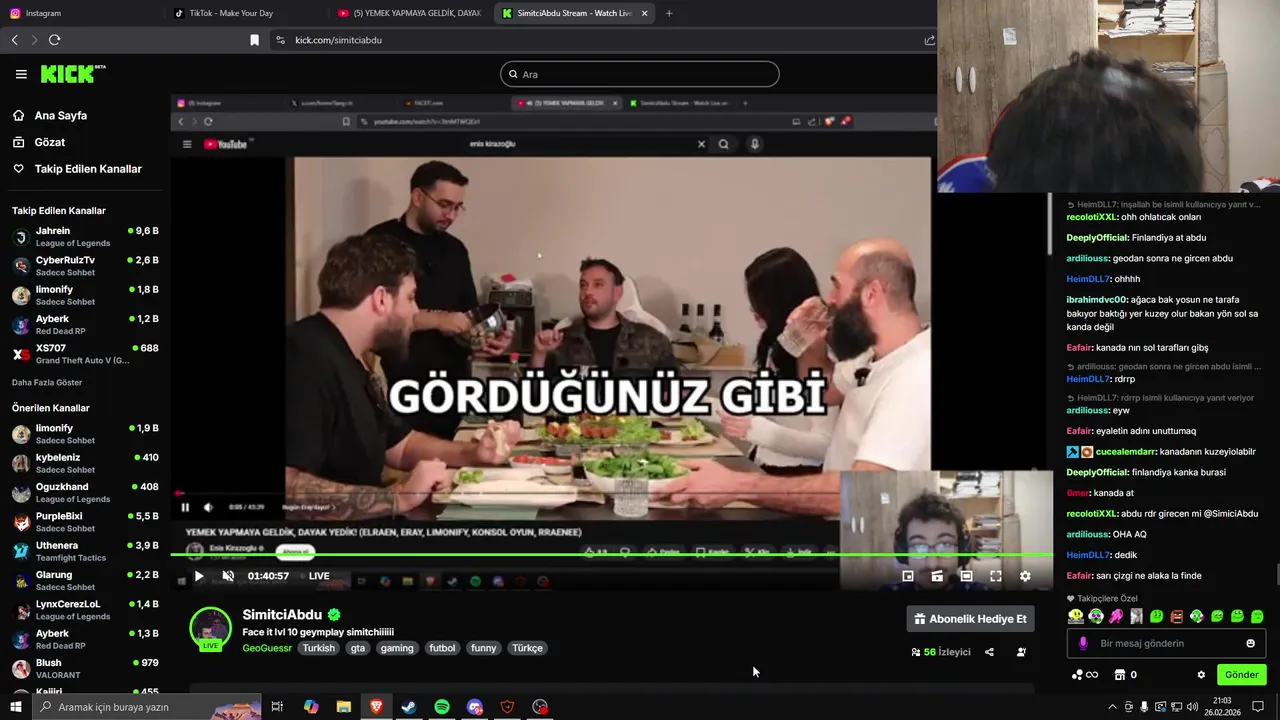Switch to the YEMEK YAPMAYA GELDİK tab
Viewport: 1280px width, 720px height.
pyautogui.click(x=410, y=13)
